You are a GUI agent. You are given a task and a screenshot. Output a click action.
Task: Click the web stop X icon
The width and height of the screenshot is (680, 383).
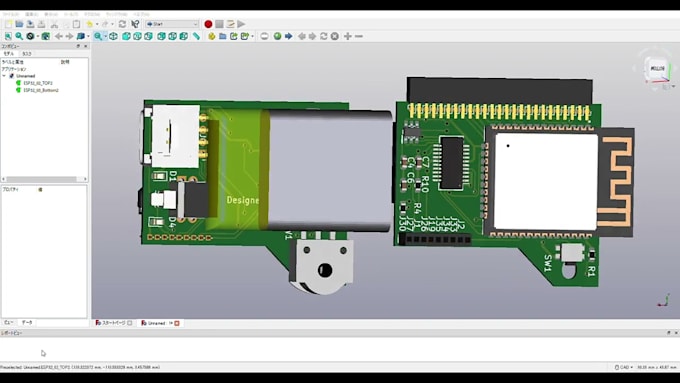[x=335, y=36]
